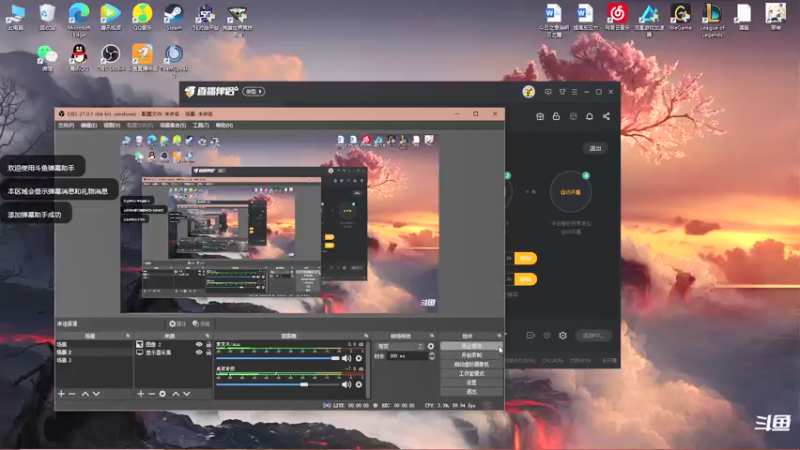Open the Steam desktop shortcut
The width and height of the screenshot is (800, 450).
pos(173,17)
